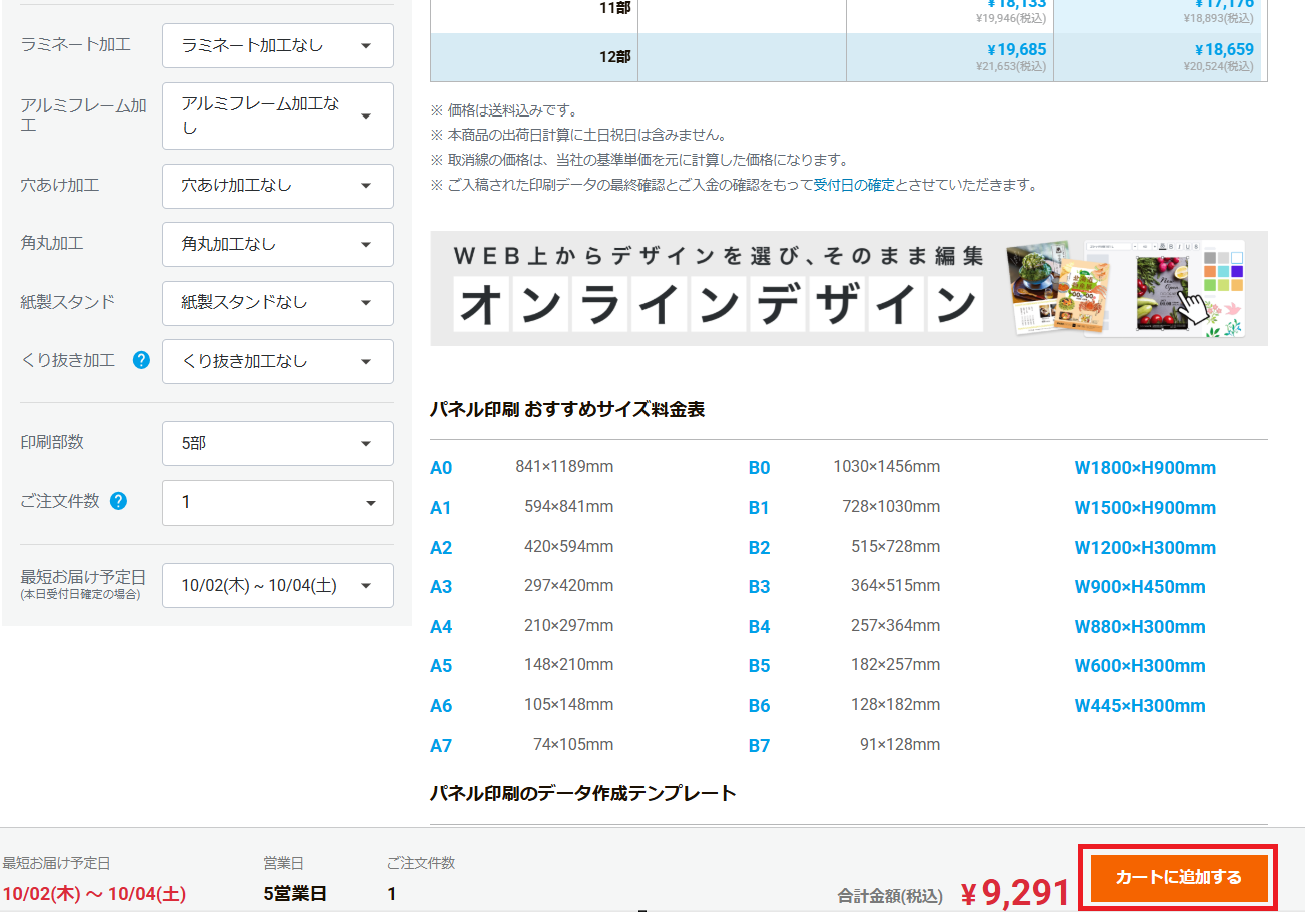Screen dimensions: 1305x912
Task: Select the A3 size link
Action: [441, 587]
